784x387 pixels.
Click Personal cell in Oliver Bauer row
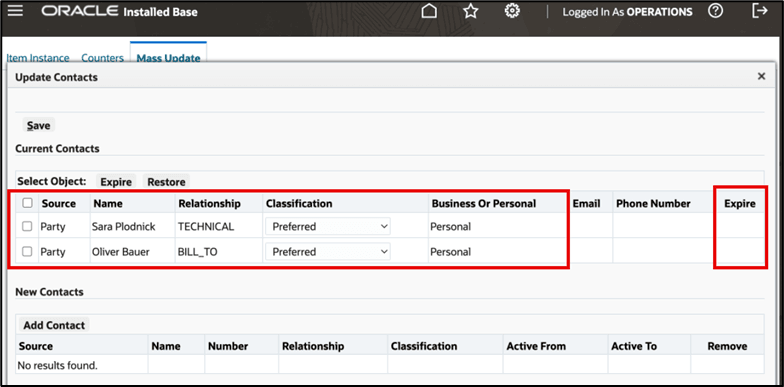point(450,252)
